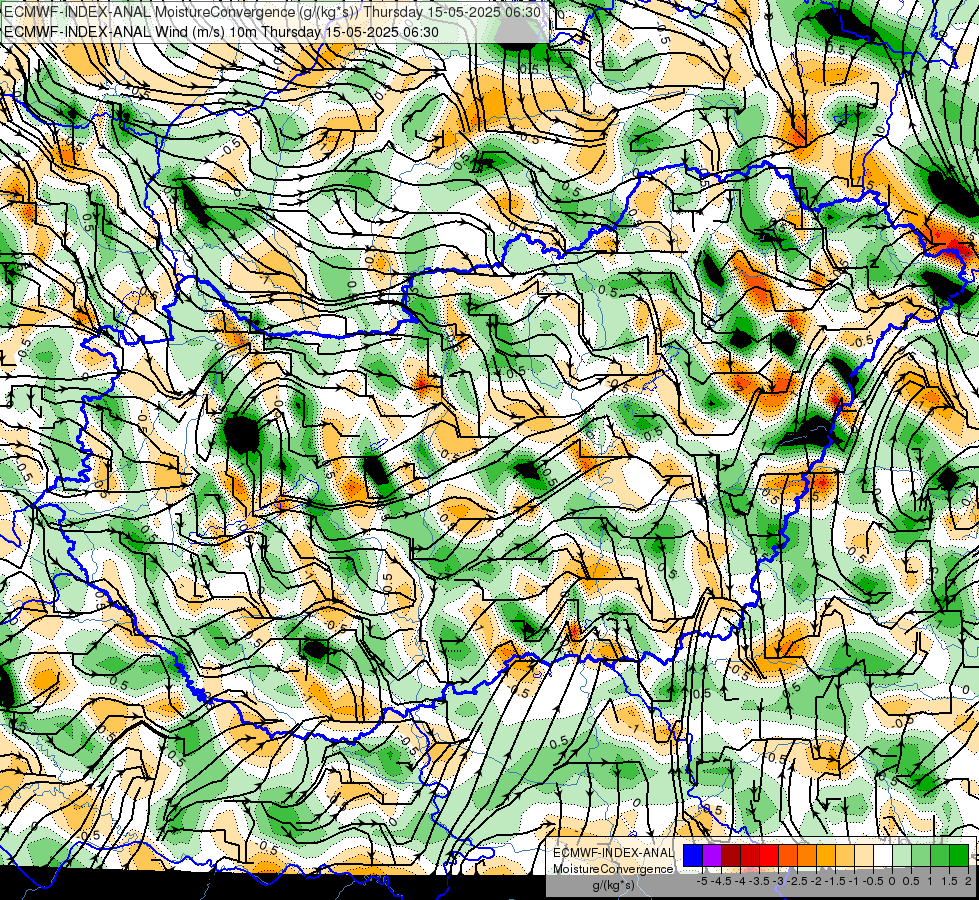The image size is (979, 900).
Task: Click the legend tick label '-5'
Action: [x=702, y=881]
